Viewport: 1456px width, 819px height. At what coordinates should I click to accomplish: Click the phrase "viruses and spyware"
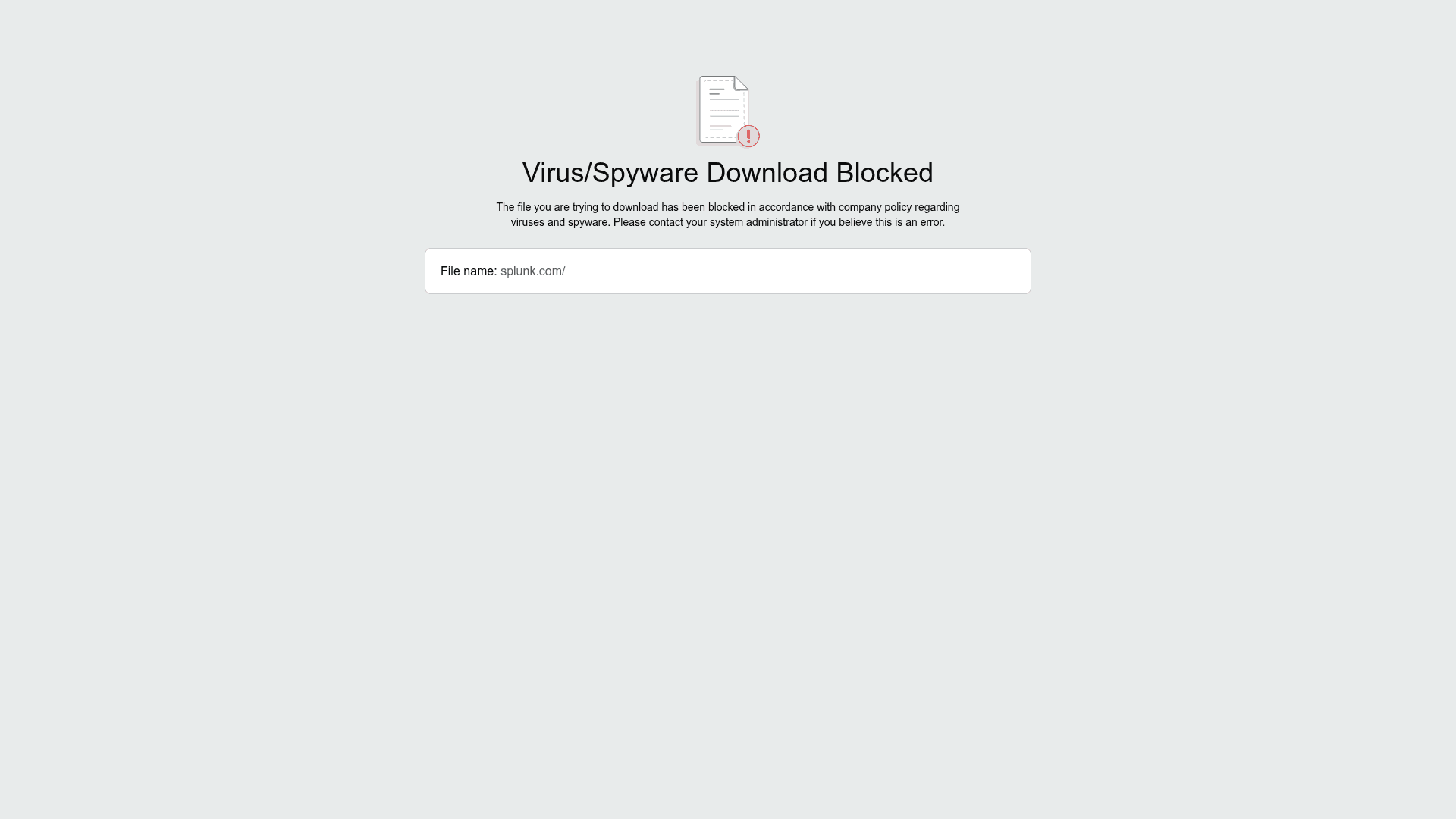(560, 222)
